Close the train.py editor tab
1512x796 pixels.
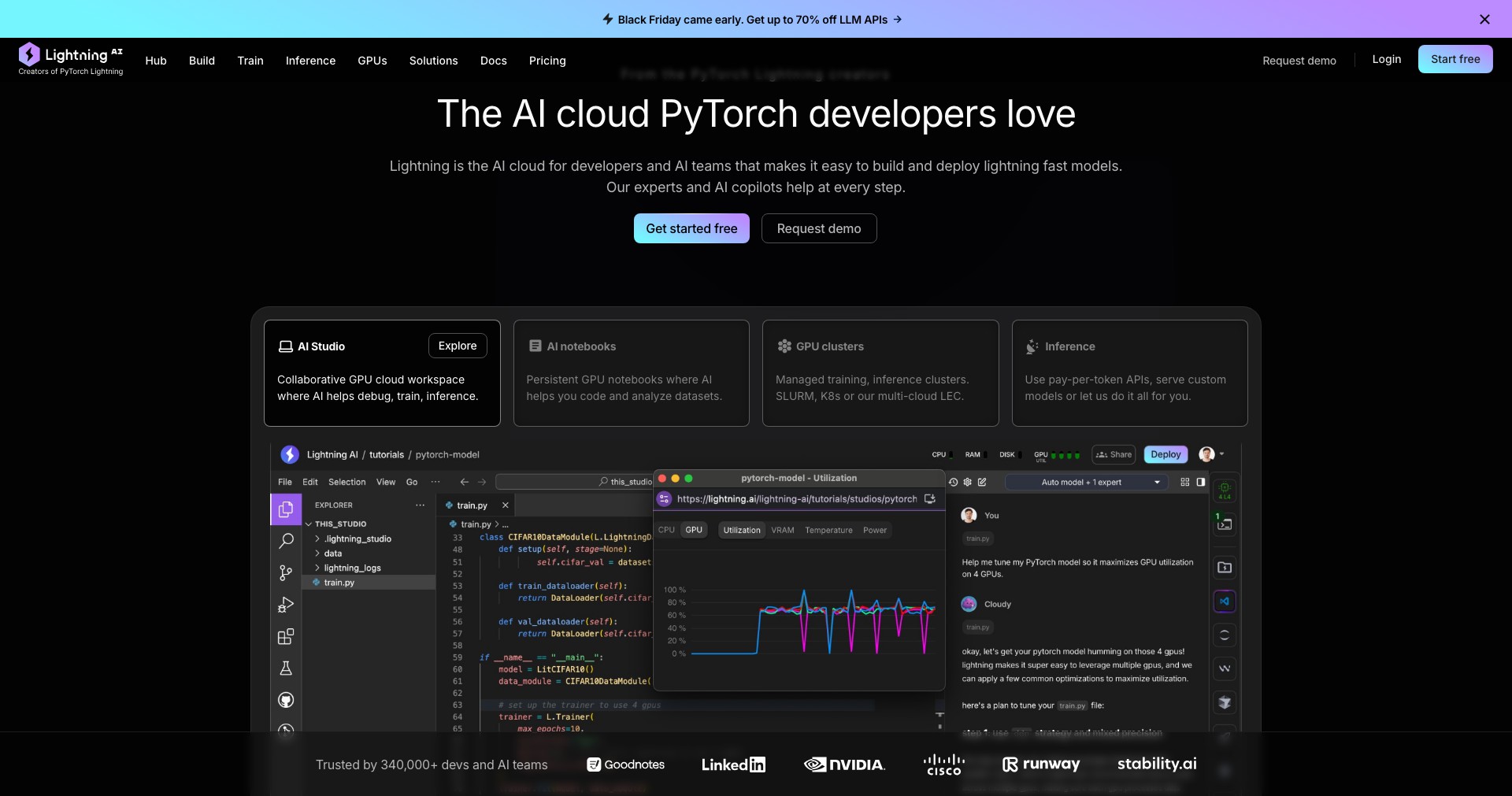(506, 505)
